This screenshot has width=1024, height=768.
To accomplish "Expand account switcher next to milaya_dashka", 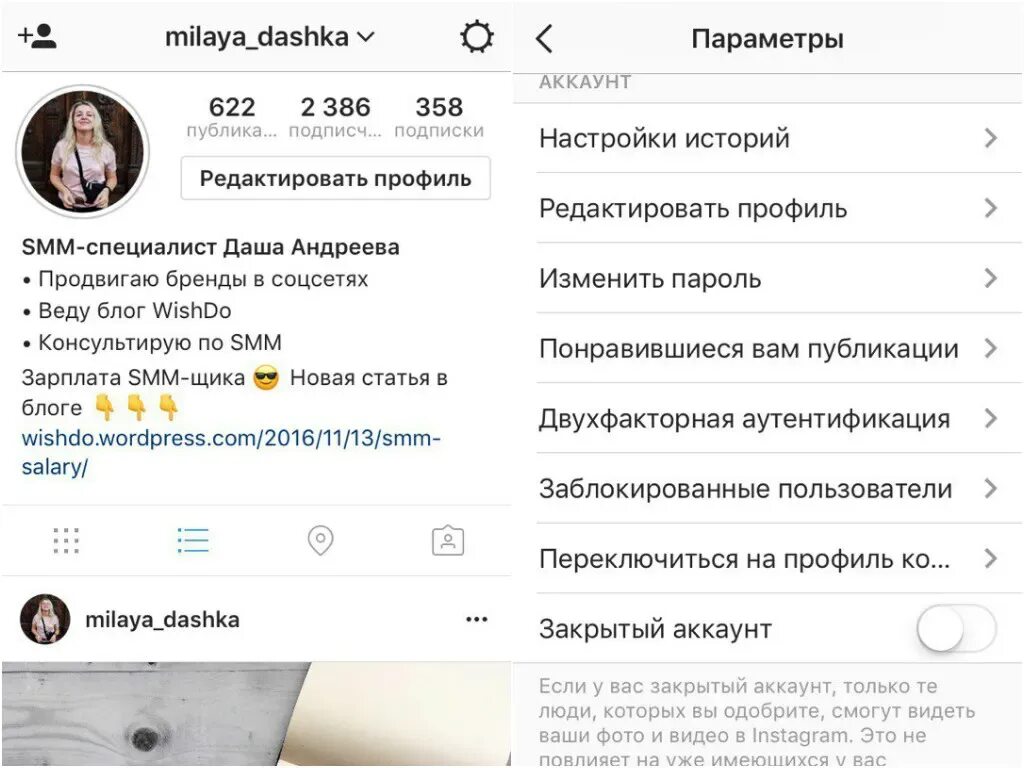I will pyautogui.click(x=367, y=37).
